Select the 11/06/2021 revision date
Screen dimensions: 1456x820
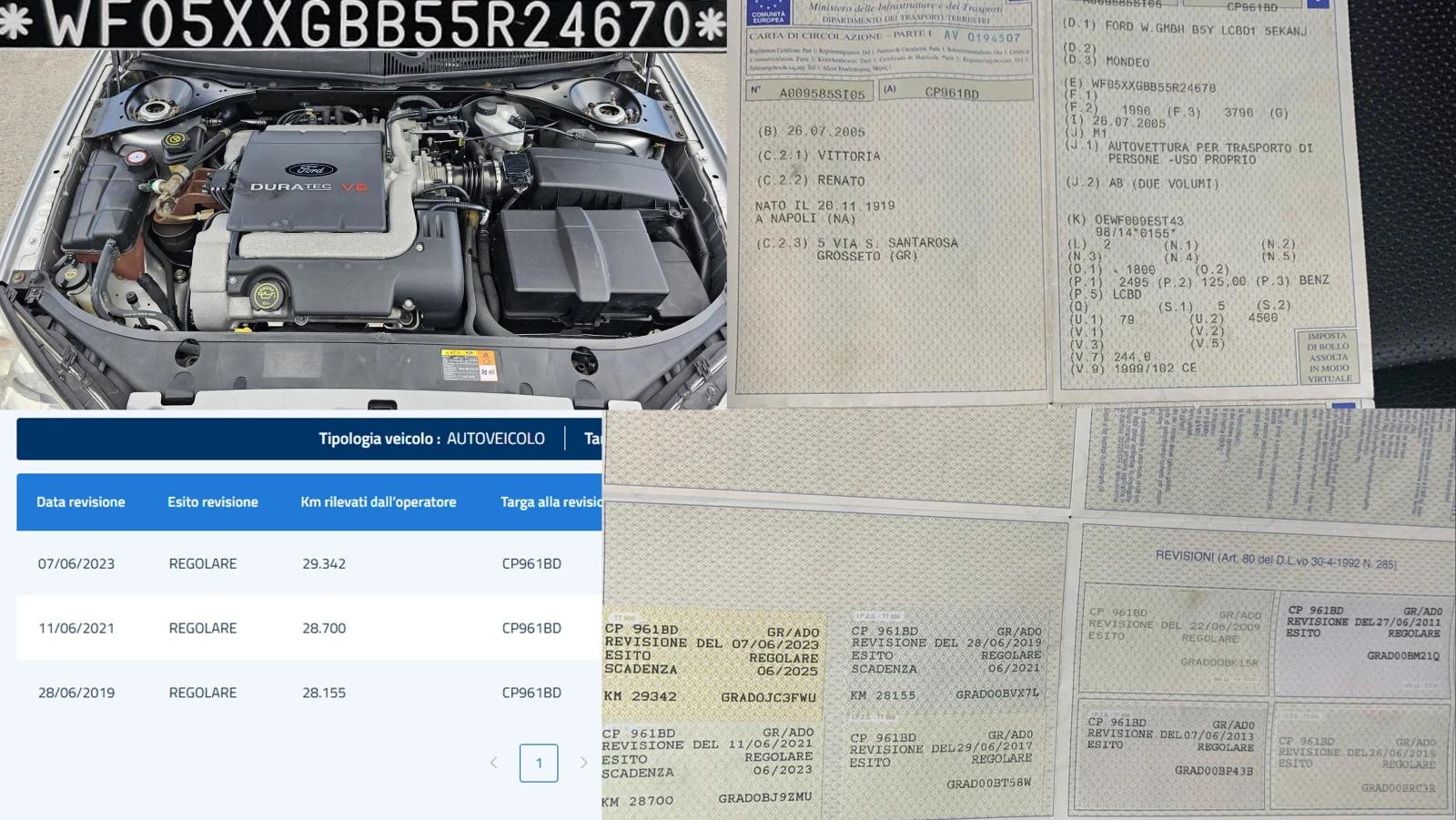click(x=76, y=628)
